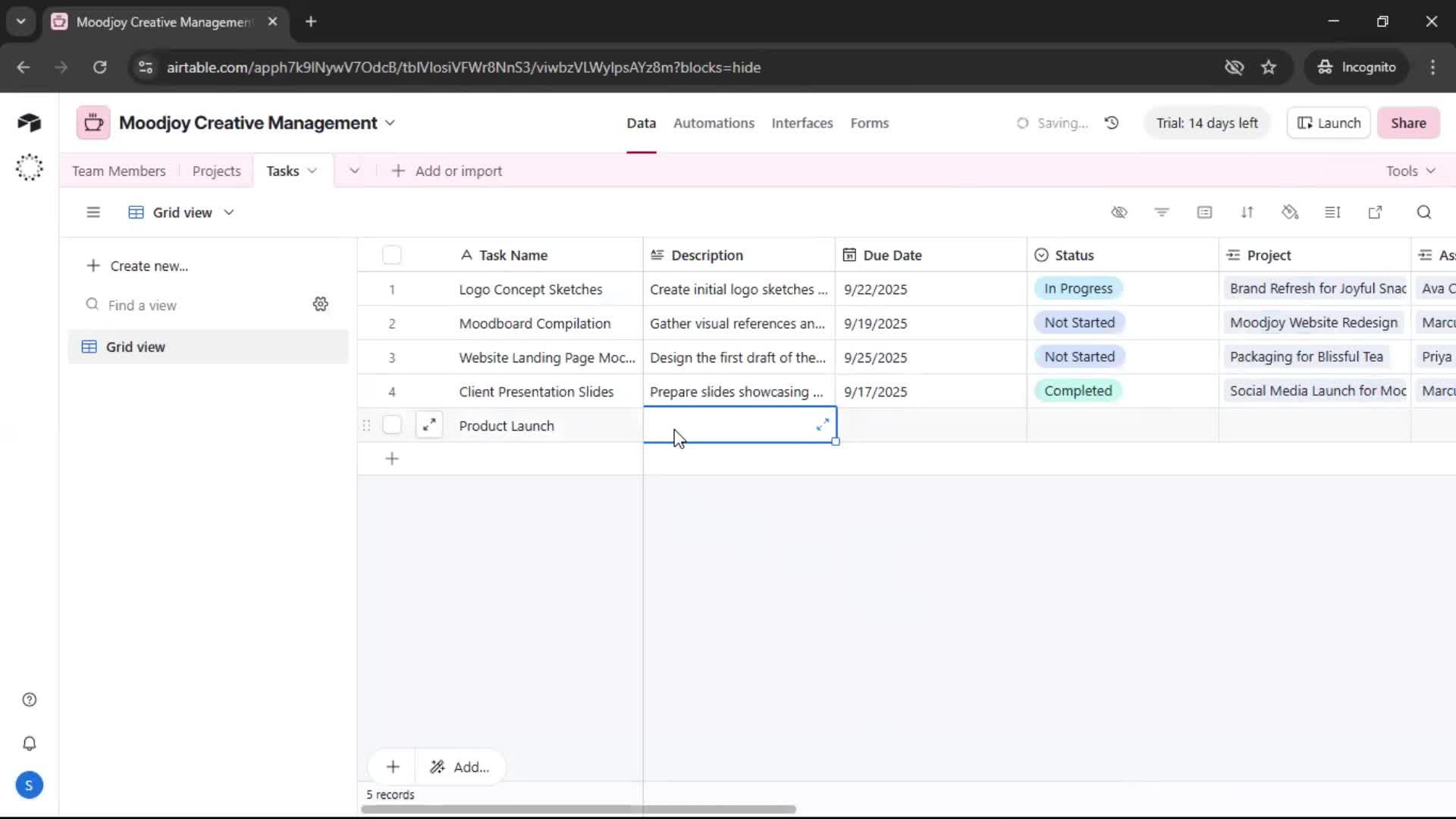The width and height of the screenshot is (1456, 819).
Task: Open the Airtable home logo
Action: coord(29,123)
